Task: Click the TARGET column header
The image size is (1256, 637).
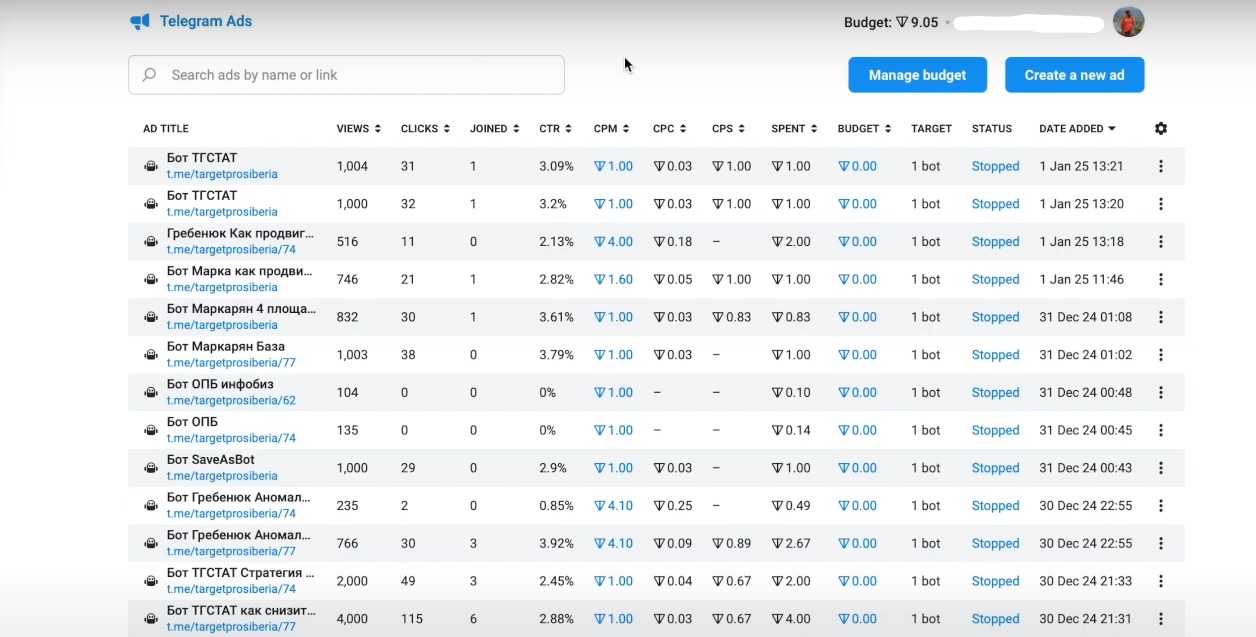Action: [x=931, y=129]
